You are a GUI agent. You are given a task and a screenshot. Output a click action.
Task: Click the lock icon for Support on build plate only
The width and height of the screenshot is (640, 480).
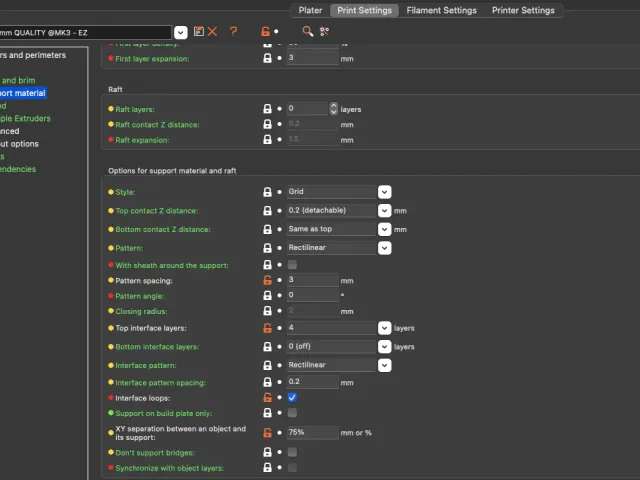[267, 413]
